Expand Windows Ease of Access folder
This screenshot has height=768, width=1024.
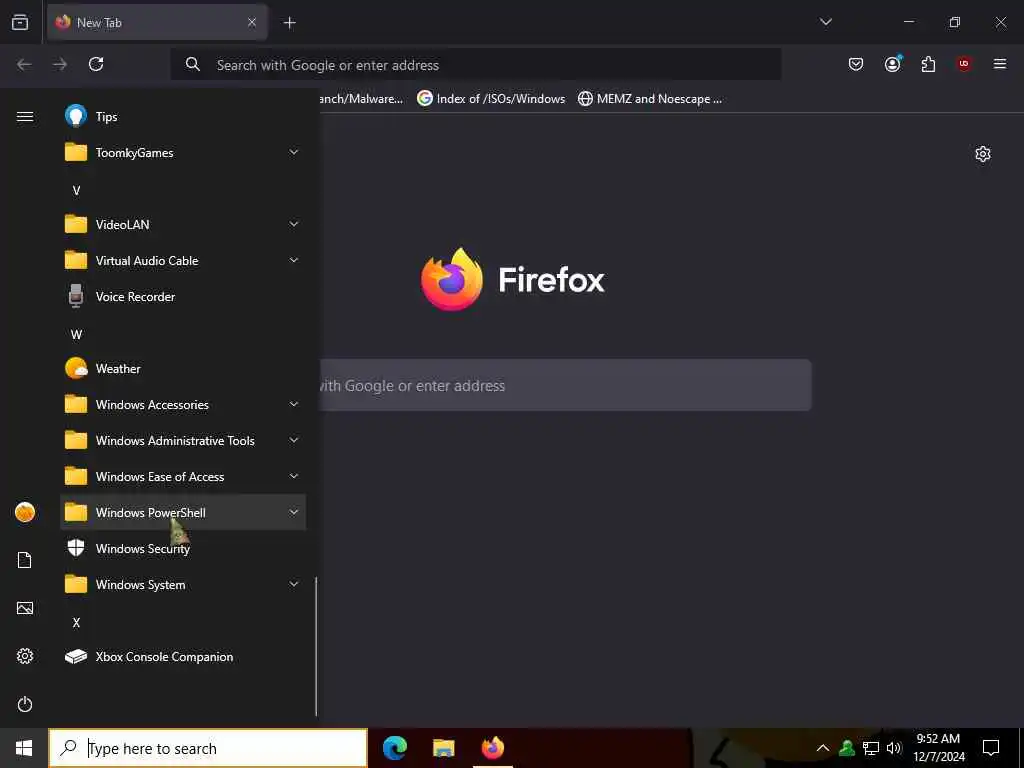(x=183, y=476)
